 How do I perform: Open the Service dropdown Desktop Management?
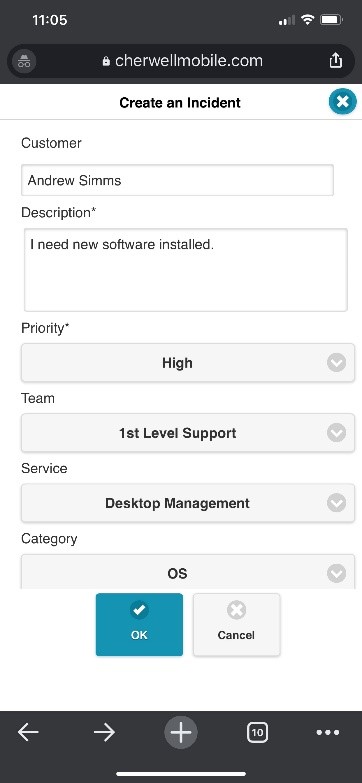point(188,502)
